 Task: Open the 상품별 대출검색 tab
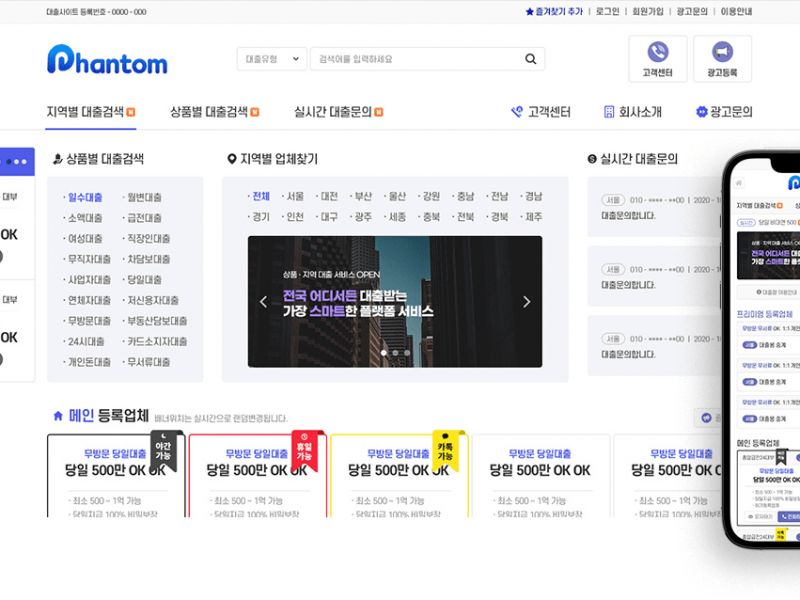214,112
